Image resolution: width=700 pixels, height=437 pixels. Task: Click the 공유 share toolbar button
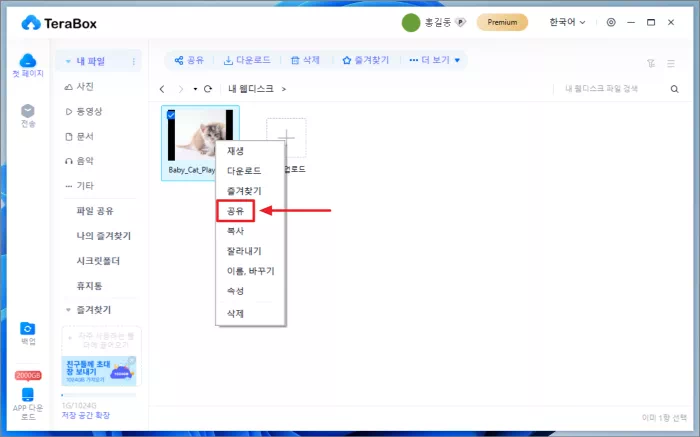189,60
